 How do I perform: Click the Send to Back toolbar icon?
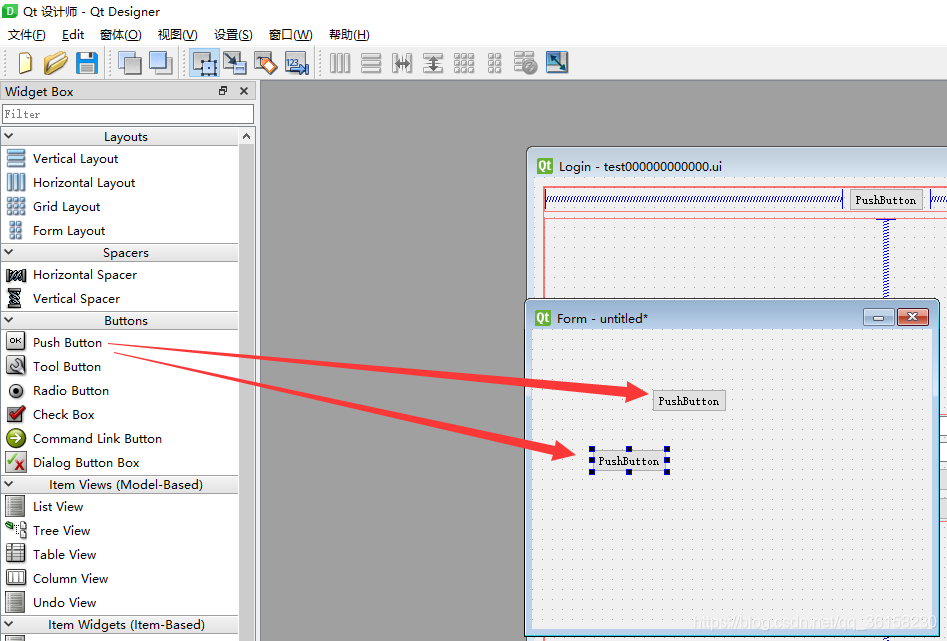130,63
